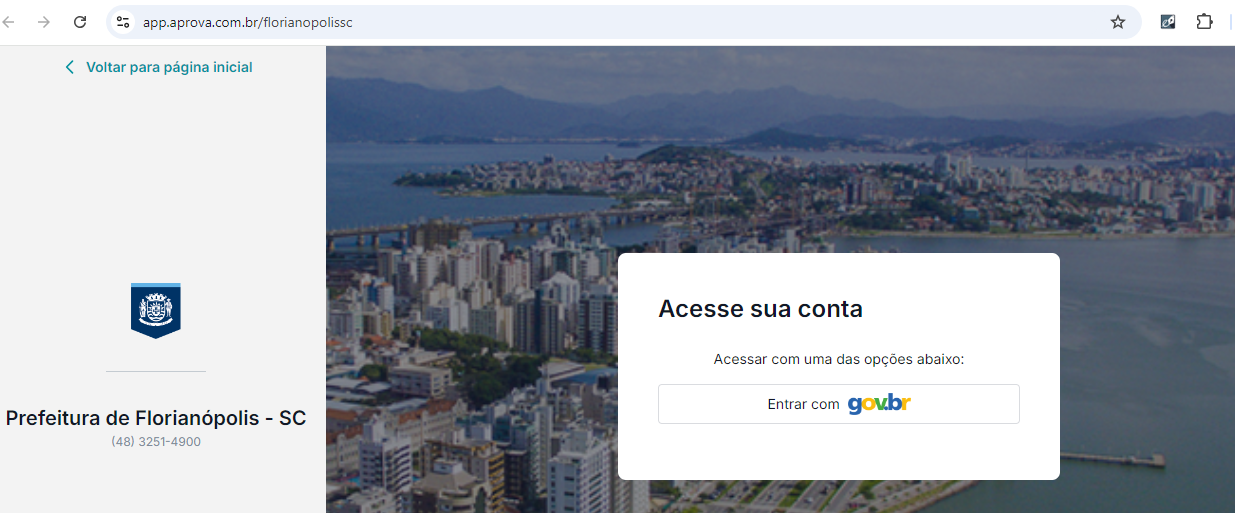1235x513 pixels.
Task: Click the phone number (48) 3251-4900
Action: point(156,442)
